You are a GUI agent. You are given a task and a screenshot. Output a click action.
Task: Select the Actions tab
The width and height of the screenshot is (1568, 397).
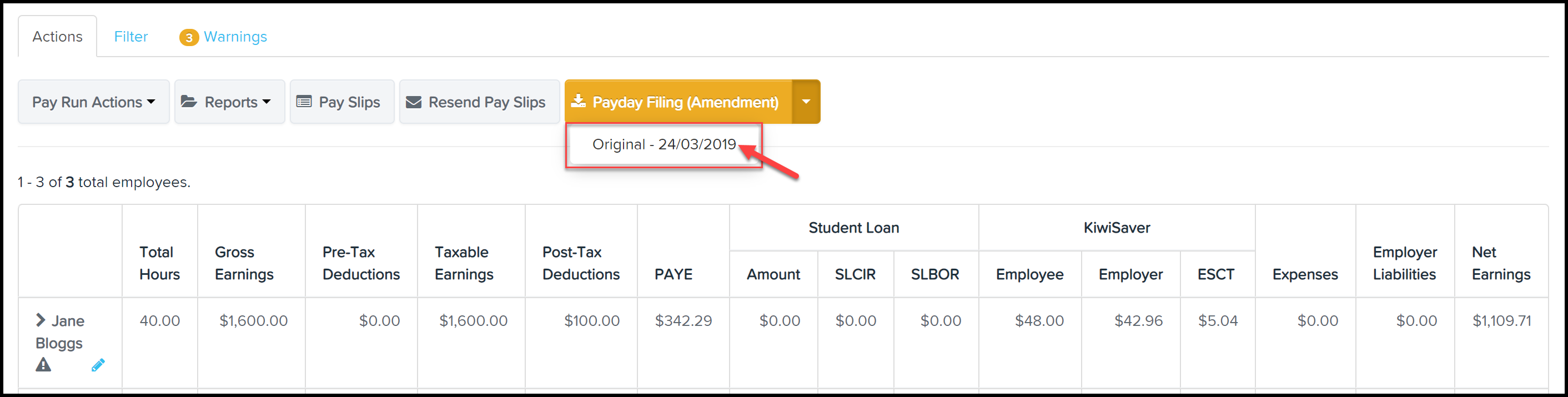point(57,37)
